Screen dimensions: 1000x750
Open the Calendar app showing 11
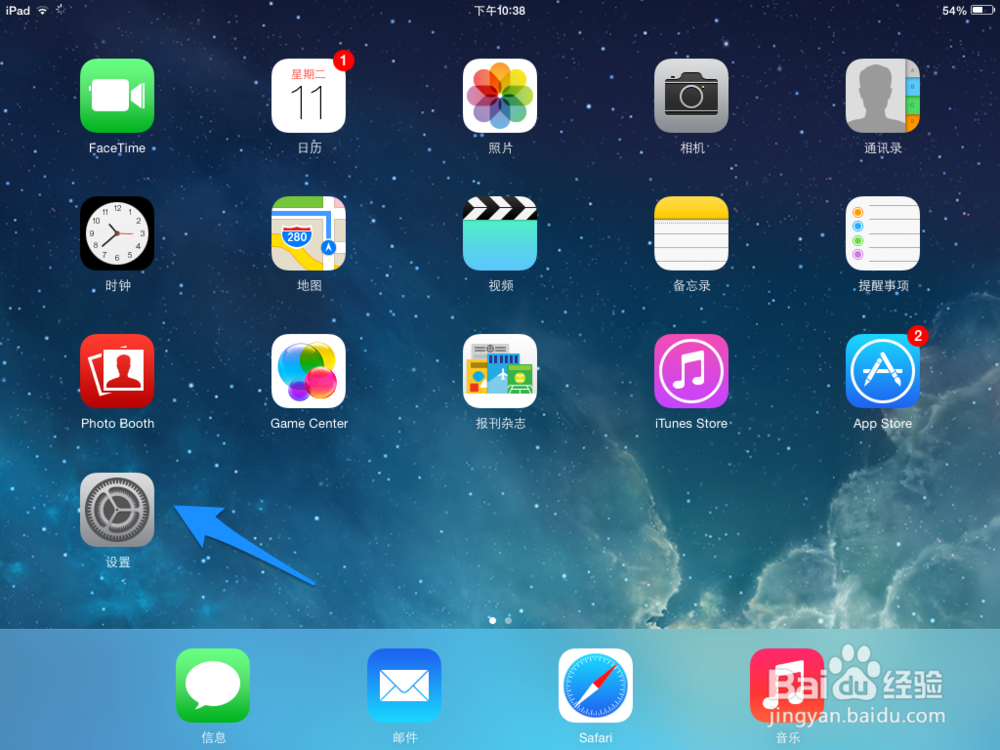click(x=309, y=96)
